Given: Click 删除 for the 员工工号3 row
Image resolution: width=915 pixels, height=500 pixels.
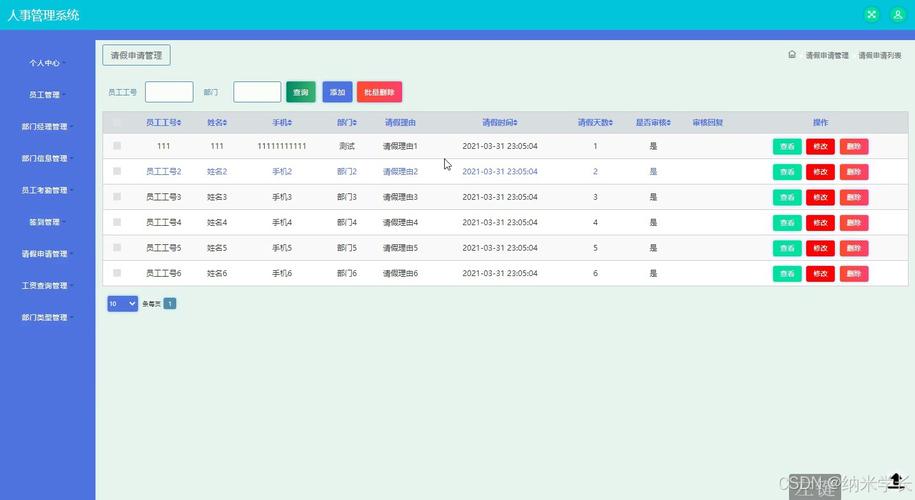Looking at the screenshot, I should click(x=854, y=197).
